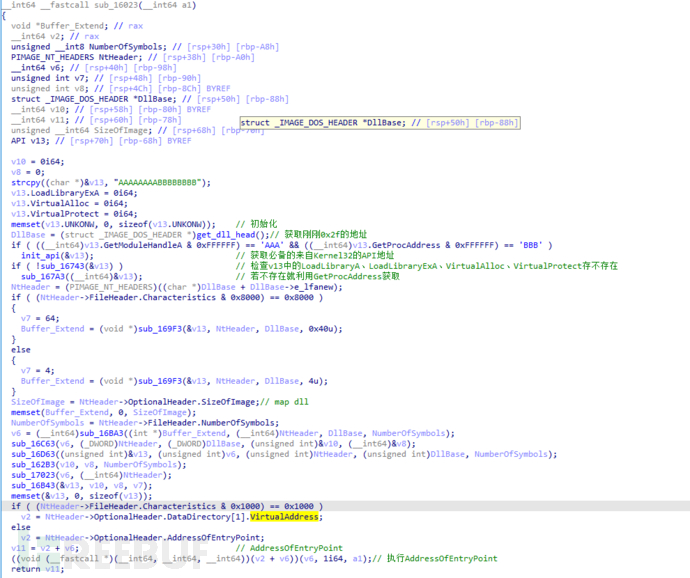Open the get_dll_head function

coord(226,235)
